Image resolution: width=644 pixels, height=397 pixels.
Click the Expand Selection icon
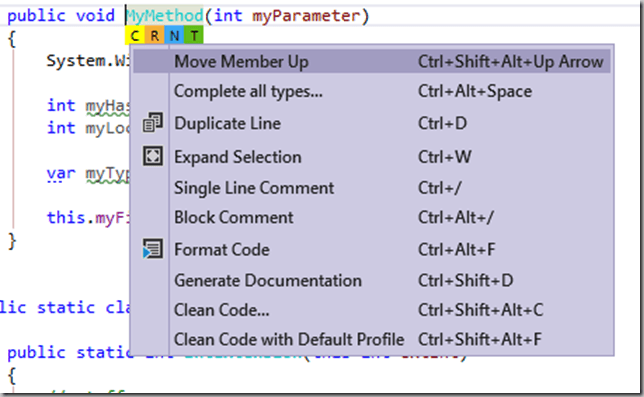coord(153,156)
